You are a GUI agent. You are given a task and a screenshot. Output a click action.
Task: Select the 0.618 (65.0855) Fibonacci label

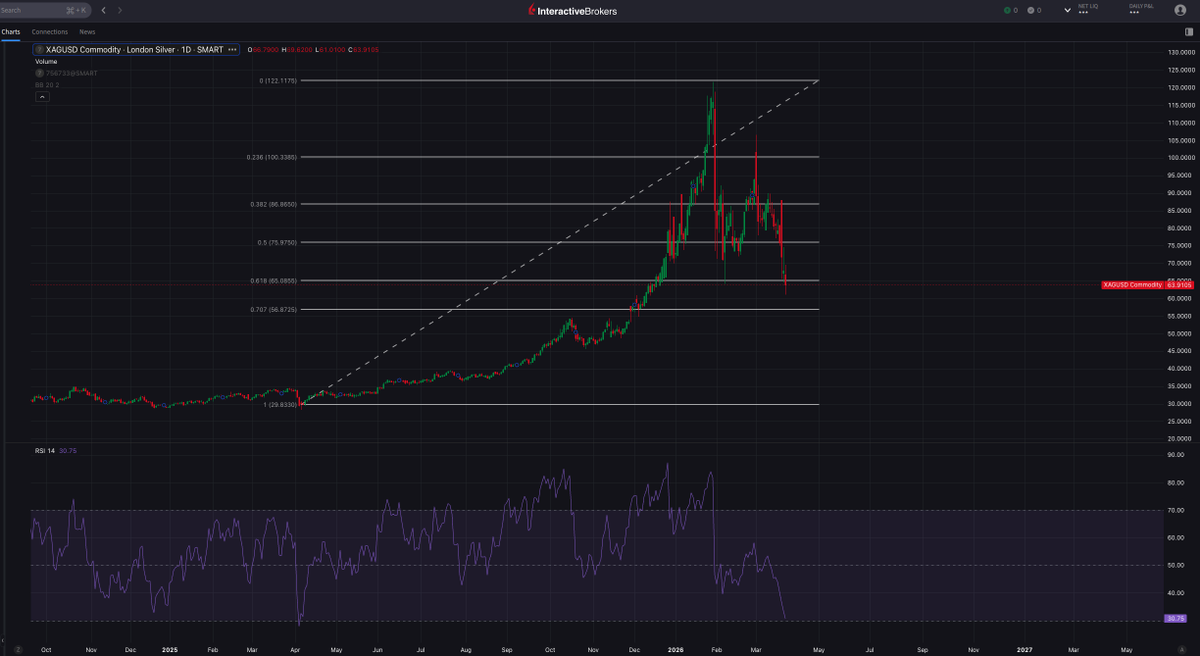coord(274,280)
